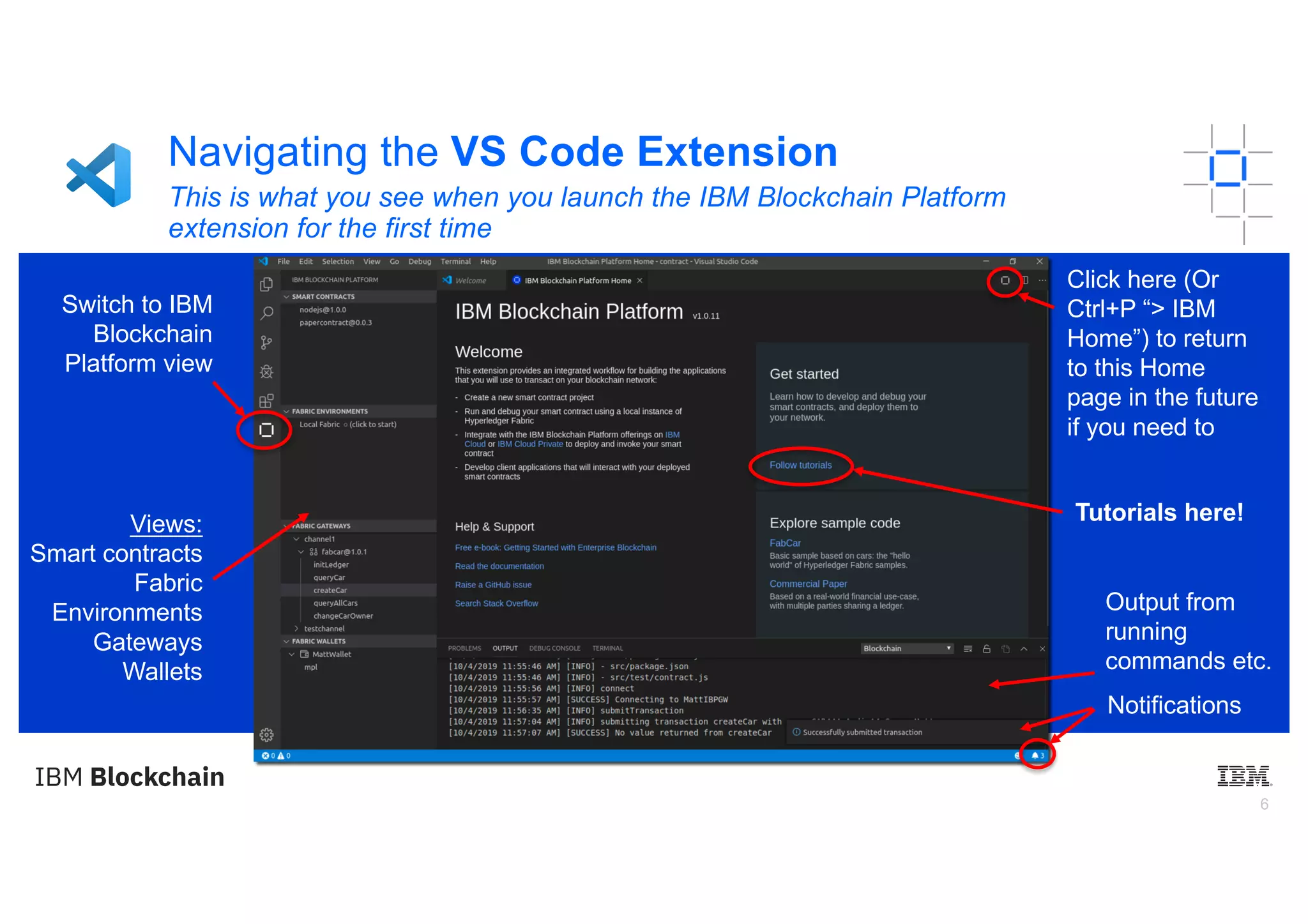
Task: Close the IBM Blockchain Platform Home tab
Action: click(x=639, y=280)
